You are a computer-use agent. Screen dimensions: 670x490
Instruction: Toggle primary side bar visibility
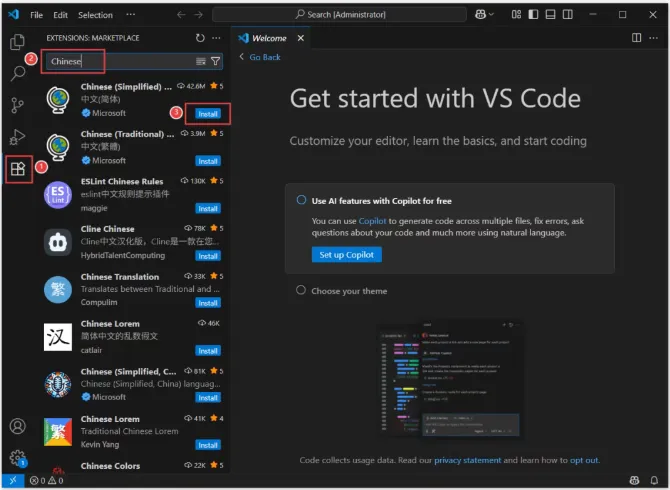point(533,15)
